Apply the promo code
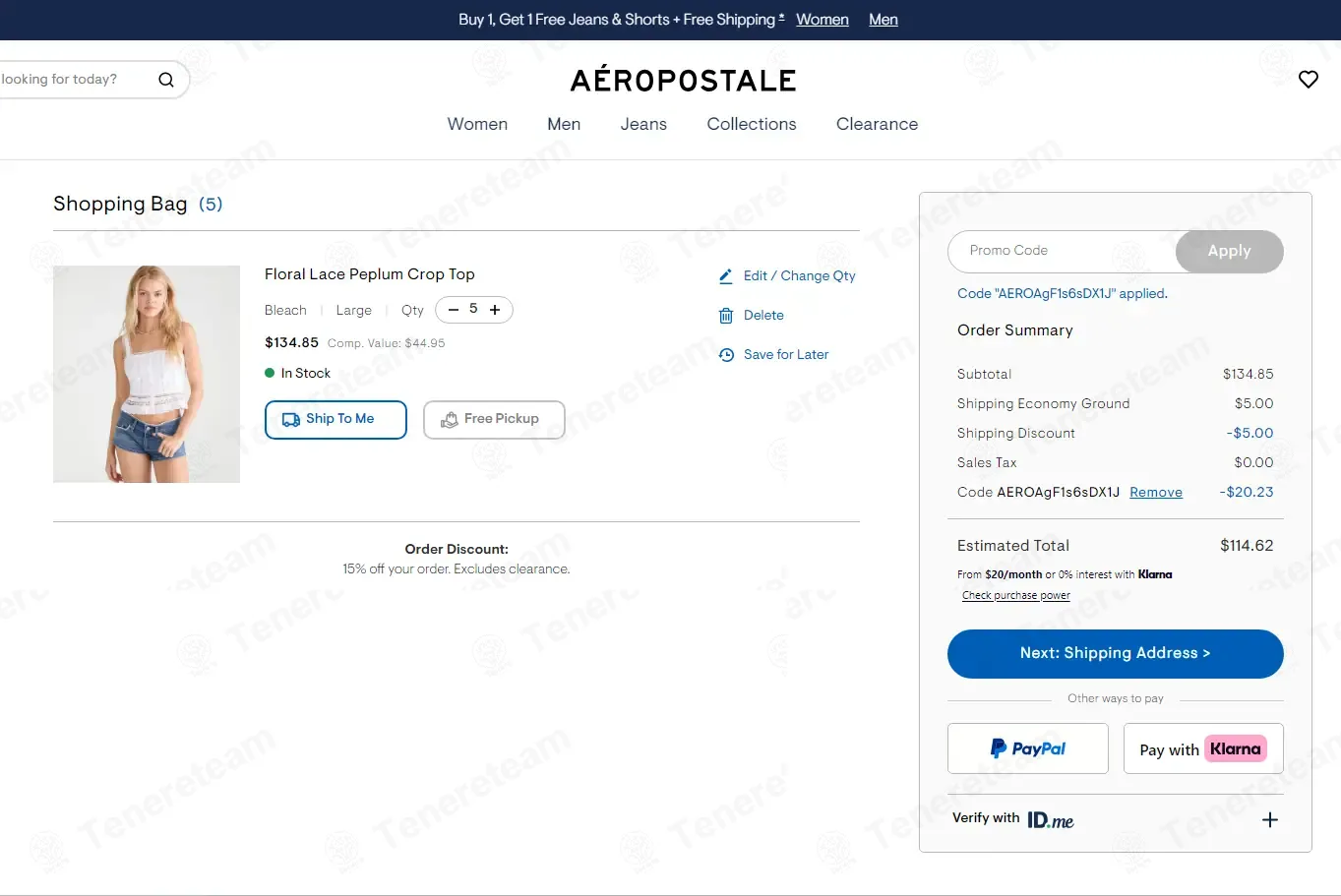The width and height of the screenshot is (1341, 896). click(x=1230, y=252)
